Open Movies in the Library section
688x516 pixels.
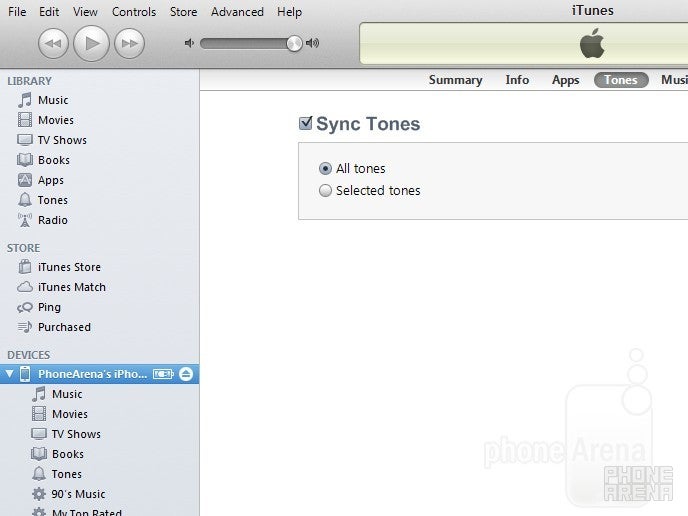[46, 120]
